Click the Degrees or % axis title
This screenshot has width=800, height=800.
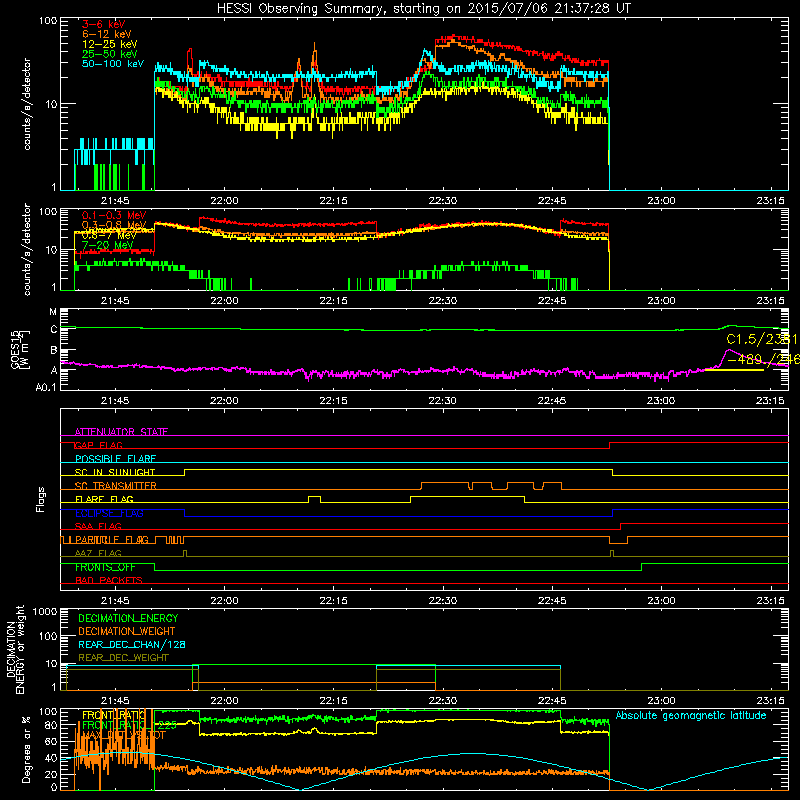26,749
